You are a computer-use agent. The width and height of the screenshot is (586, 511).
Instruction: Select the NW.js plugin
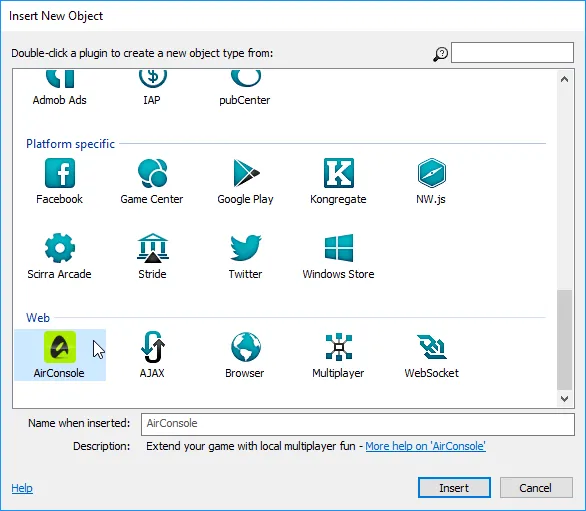tap(431, 182)
